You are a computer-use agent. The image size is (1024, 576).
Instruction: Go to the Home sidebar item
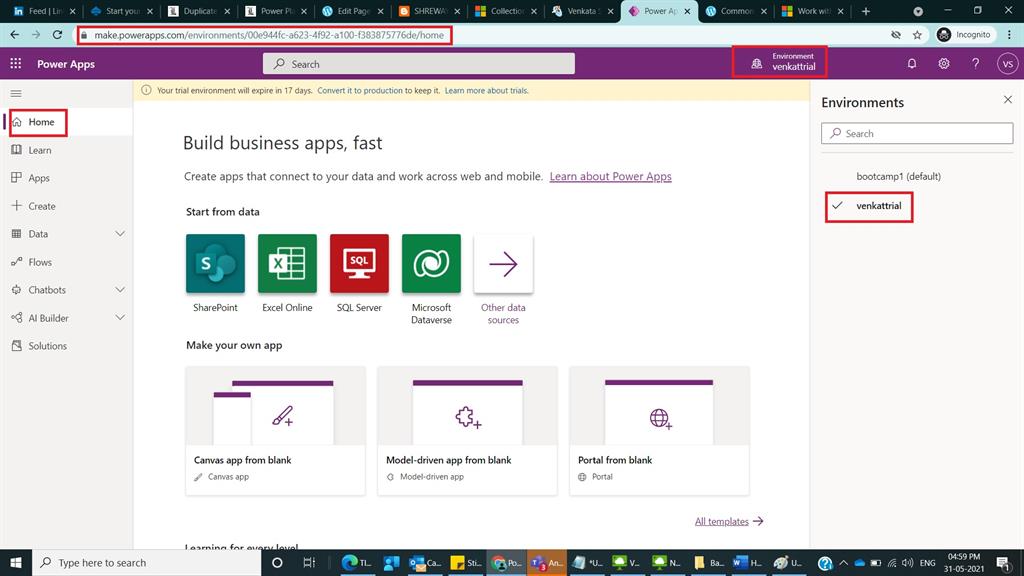pos(38,121)
